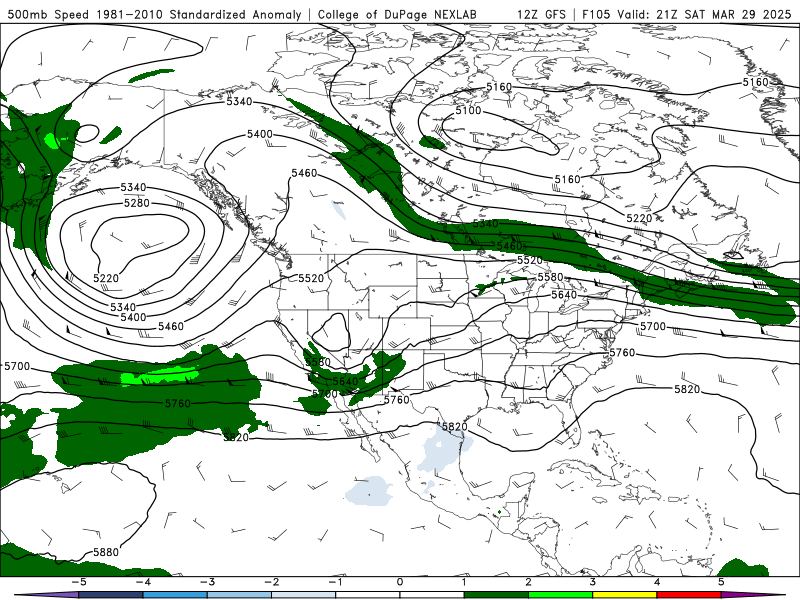Click the colorbar tick label '-1'
The image size is (800, 600).
tap(336, 582)
